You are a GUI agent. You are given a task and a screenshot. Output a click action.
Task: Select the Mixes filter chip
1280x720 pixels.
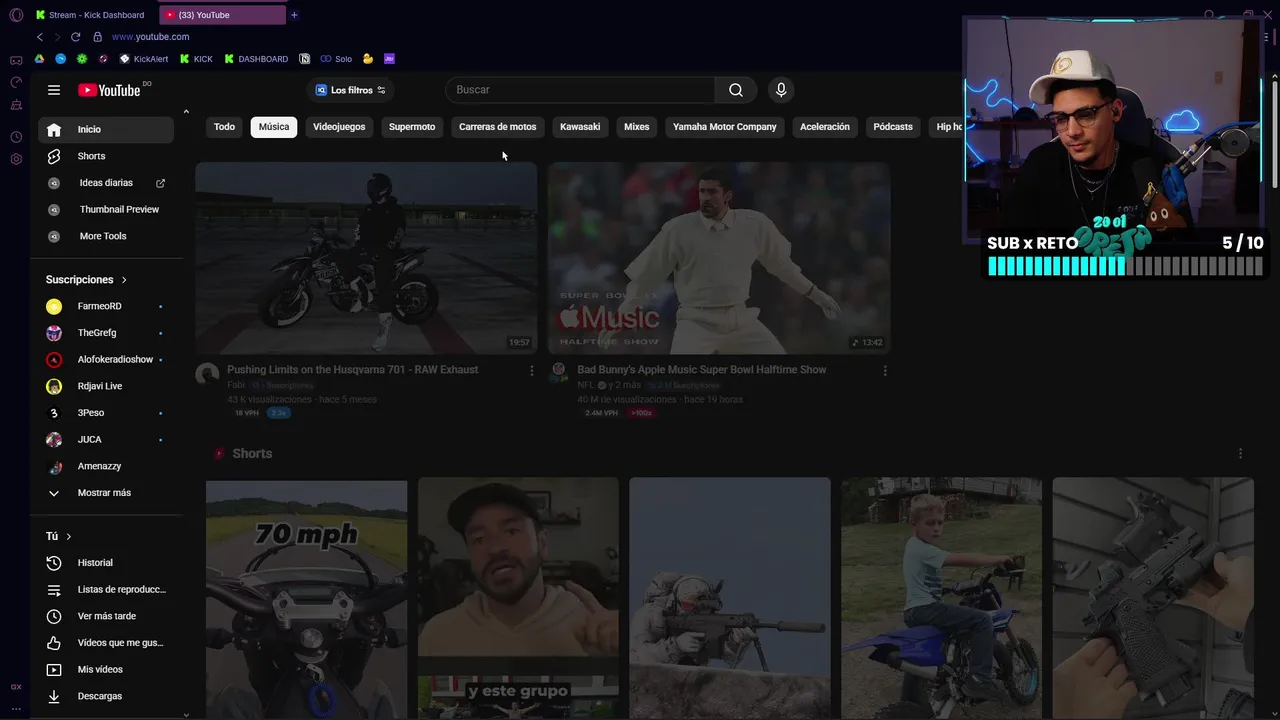coord(637,127)
